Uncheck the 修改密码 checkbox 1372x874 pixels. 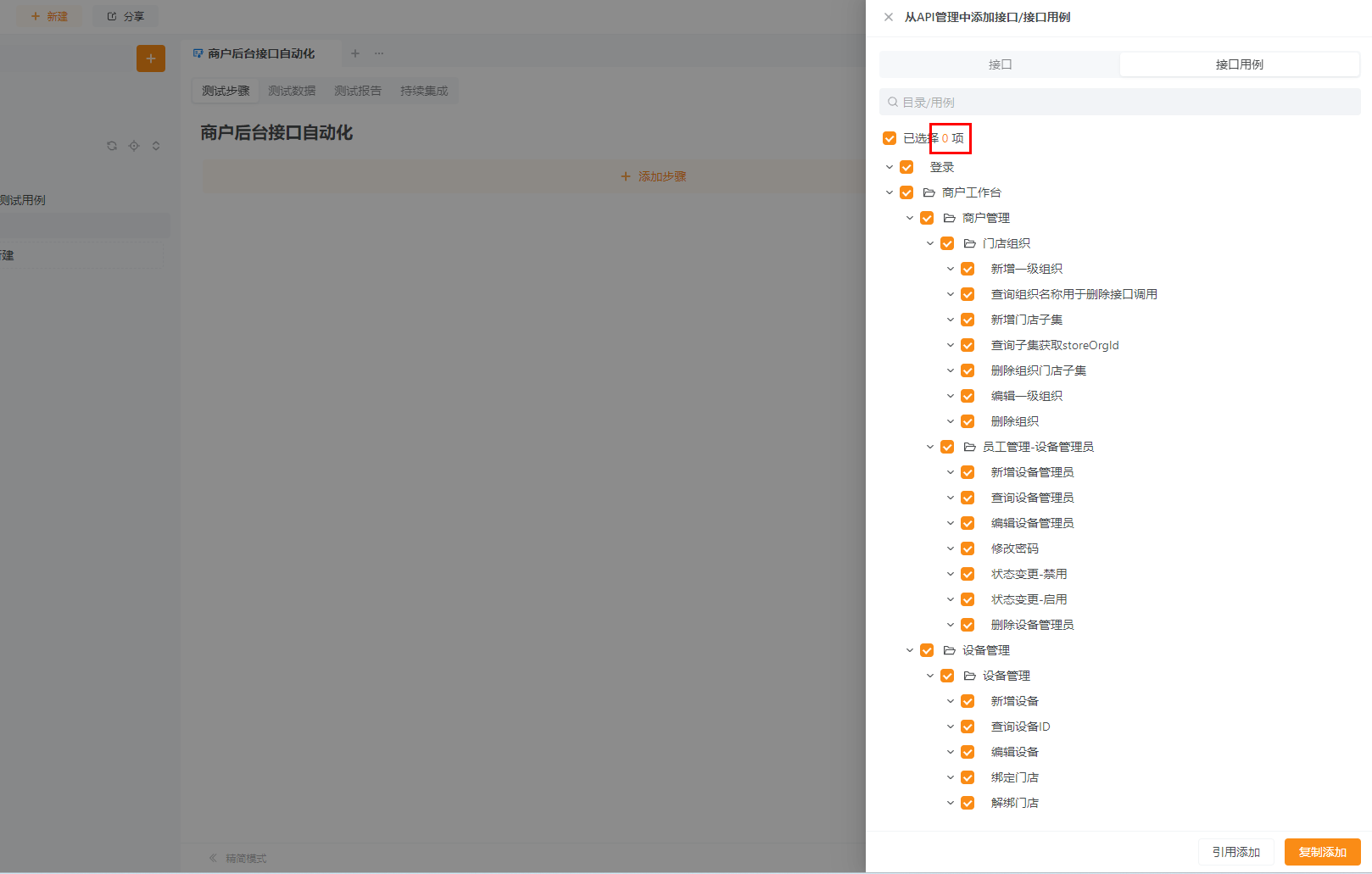pyautogui.click(x=968, y=548)
